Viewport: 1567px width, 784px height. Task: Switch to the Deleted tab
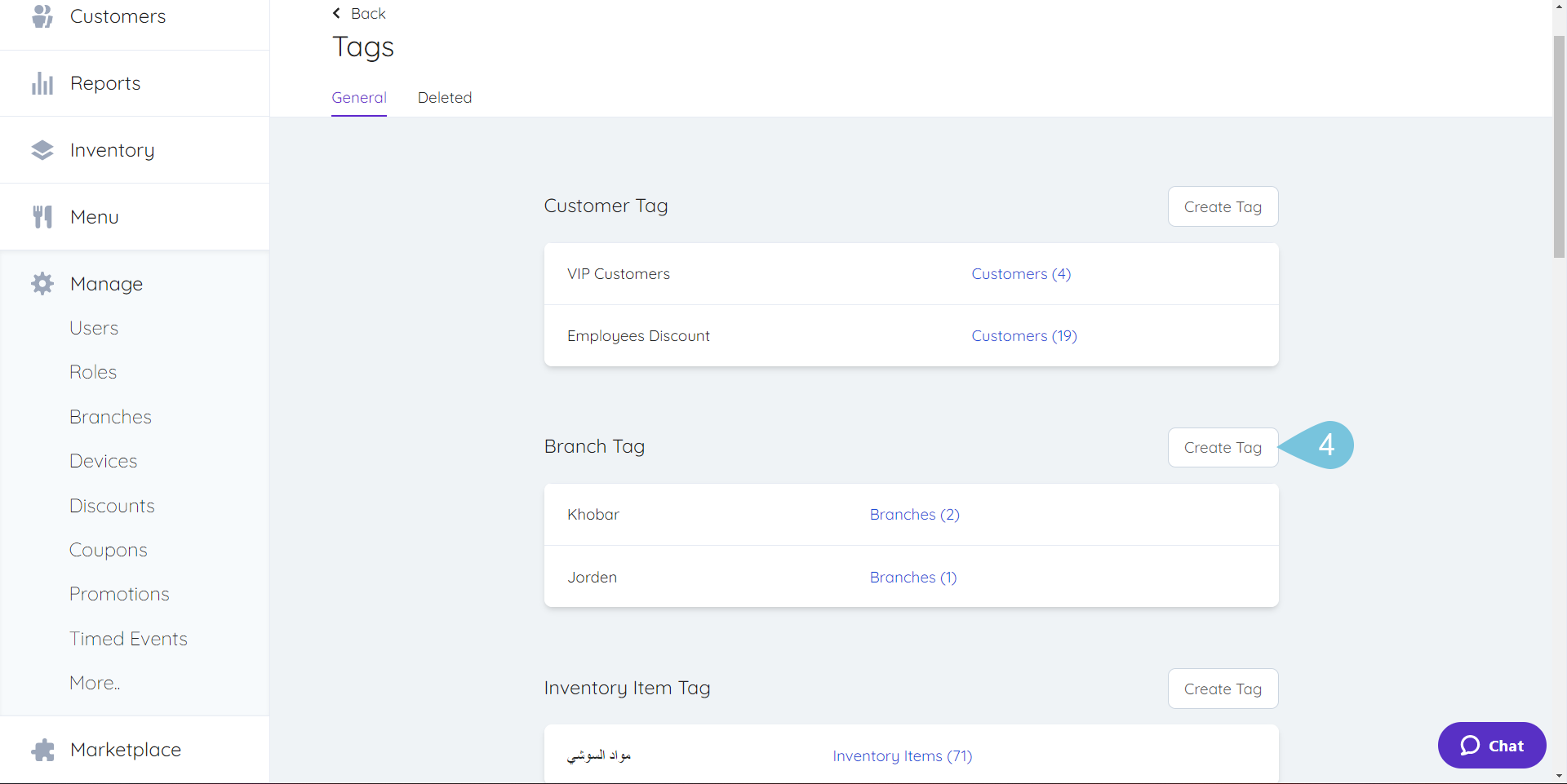click(445, 98)
